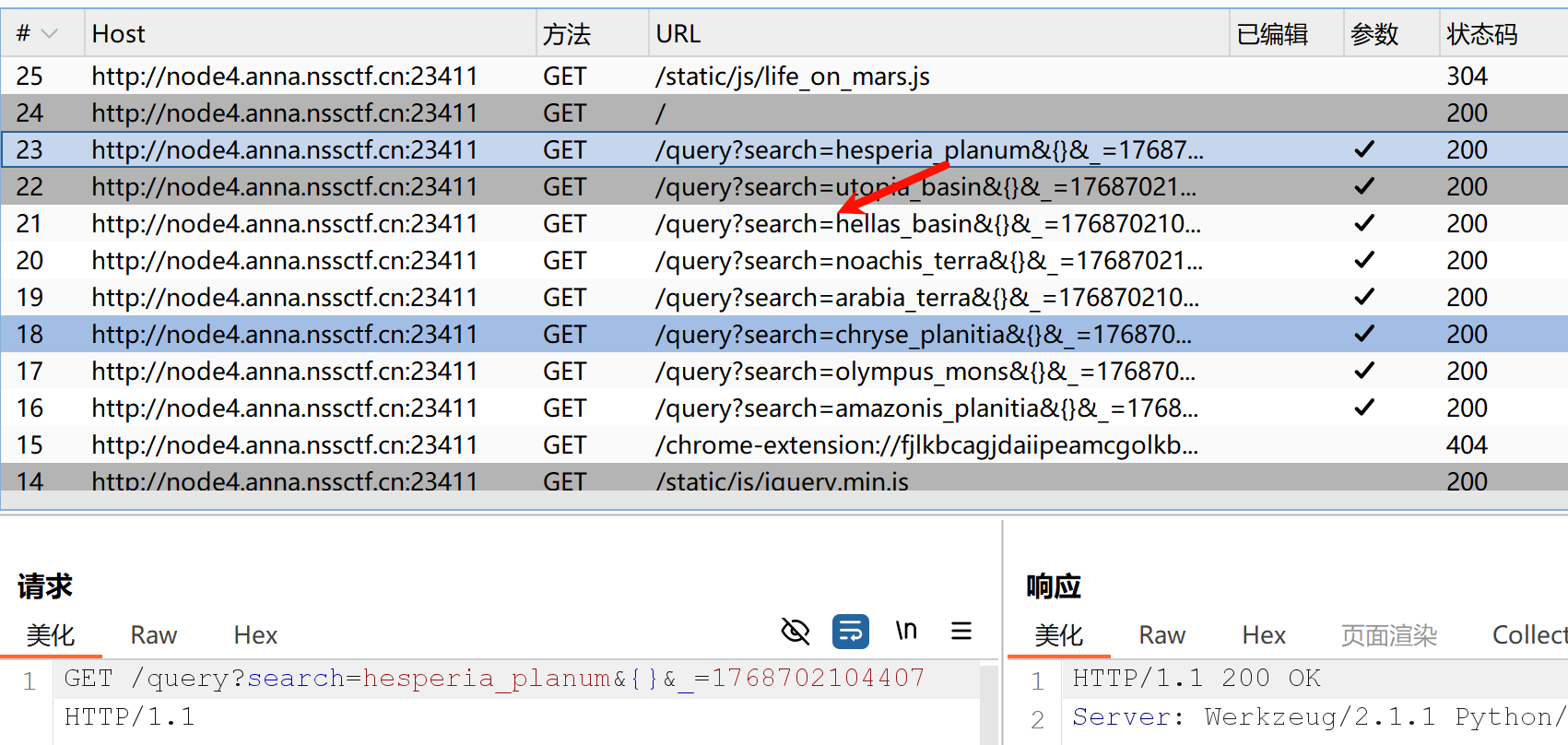1568x745 pixels.
Task: Toggle the hidden characters eye-slash icon
Action: [x=795, y=632]
